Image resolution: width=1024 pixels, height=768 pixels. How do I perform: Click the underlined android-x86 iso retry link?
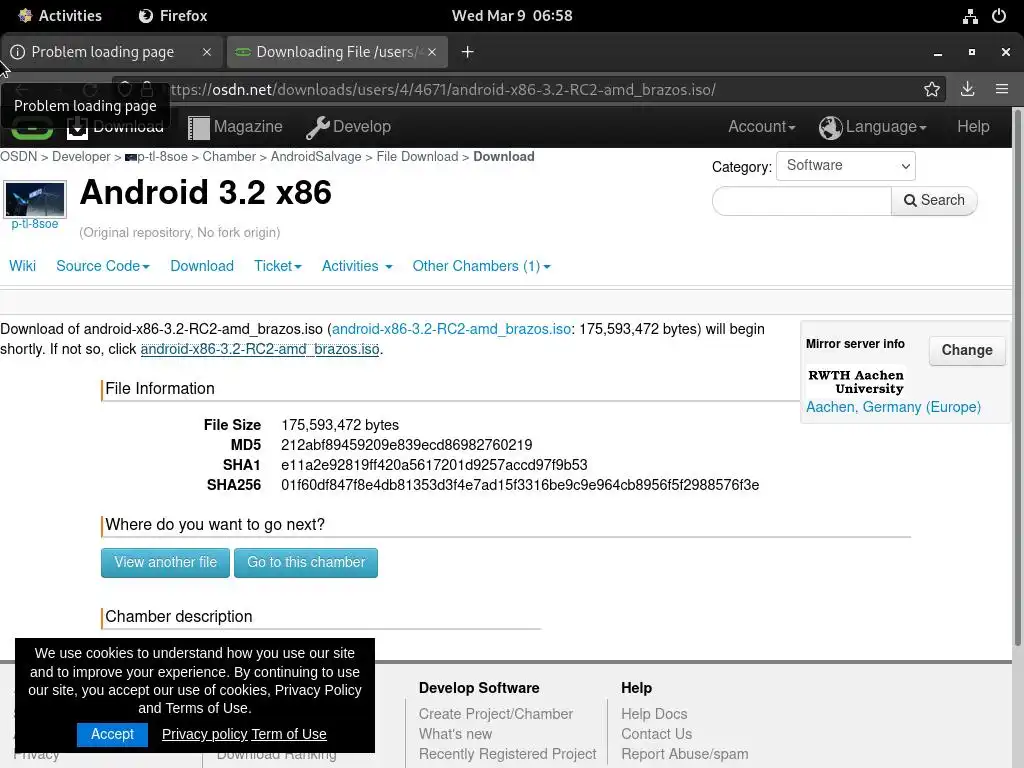point(260,349)
